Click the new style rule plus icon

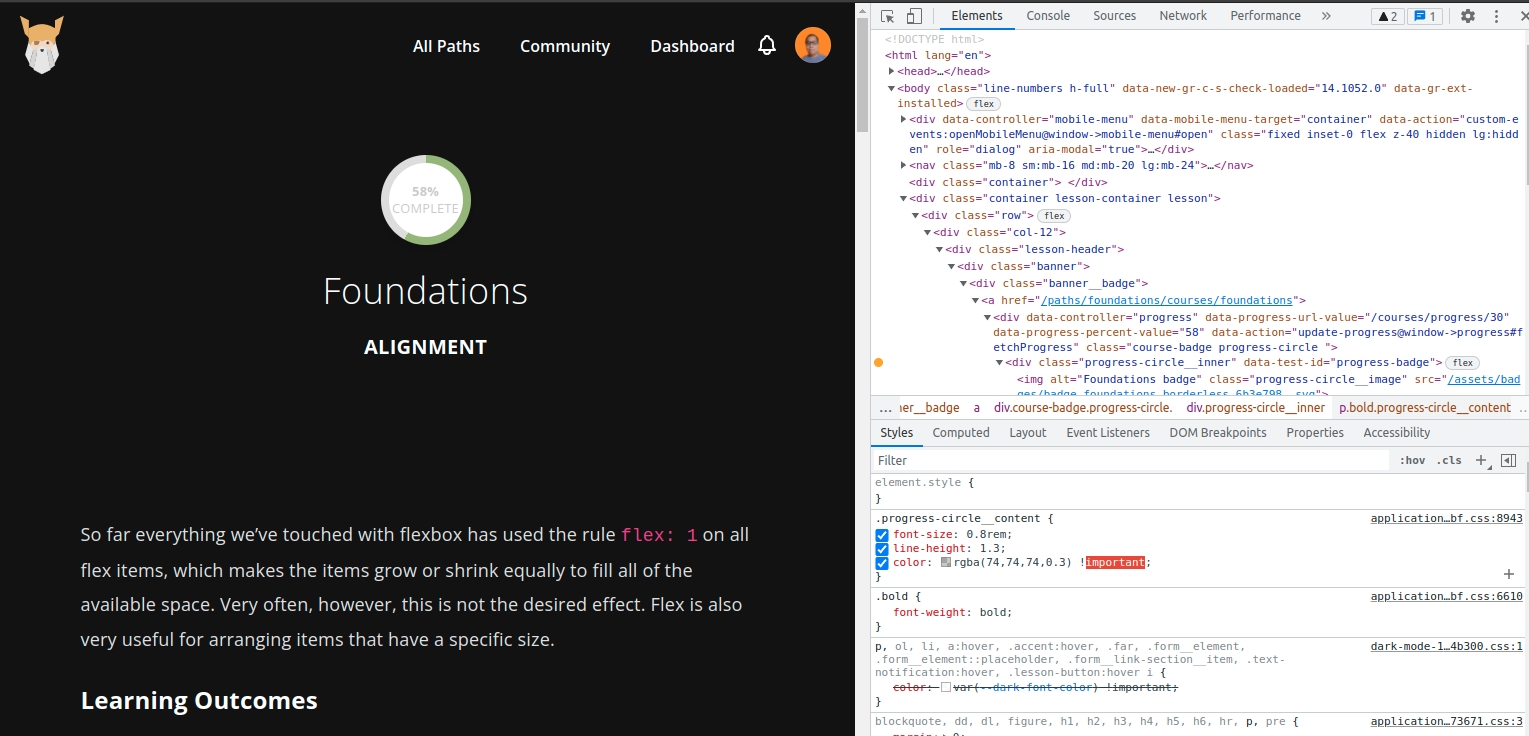coord(1483,461)
